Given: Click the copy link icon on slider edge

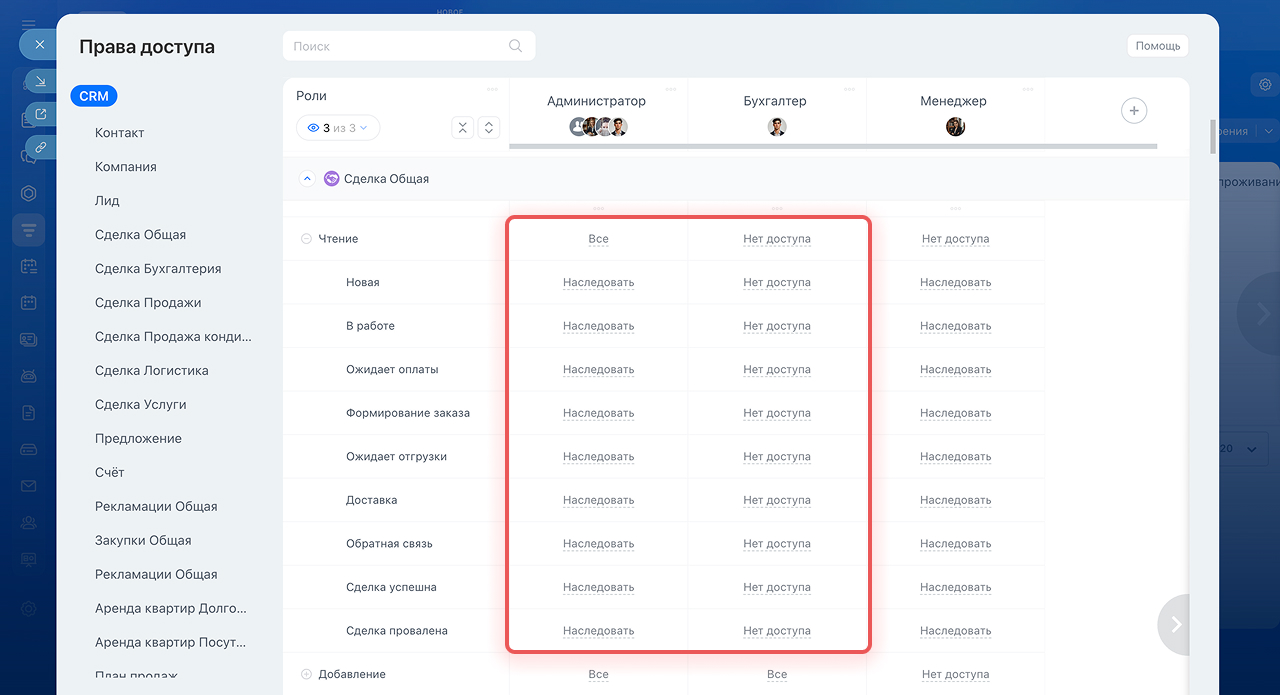Looking at the screenshot, I should (x=41, y=147).
